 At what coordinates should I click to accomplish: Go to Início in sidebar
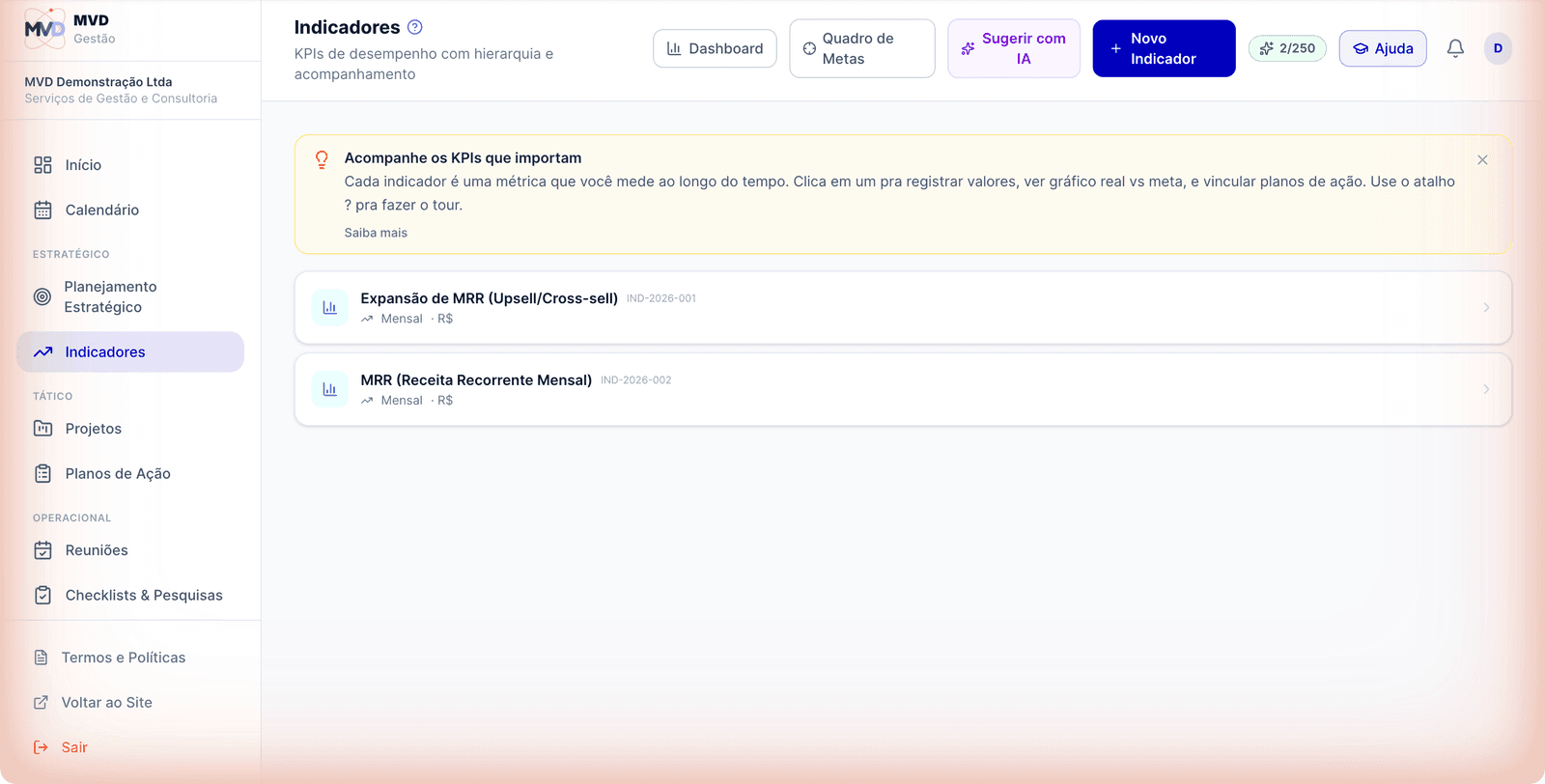pyautogui.click(x=130, y=165)
